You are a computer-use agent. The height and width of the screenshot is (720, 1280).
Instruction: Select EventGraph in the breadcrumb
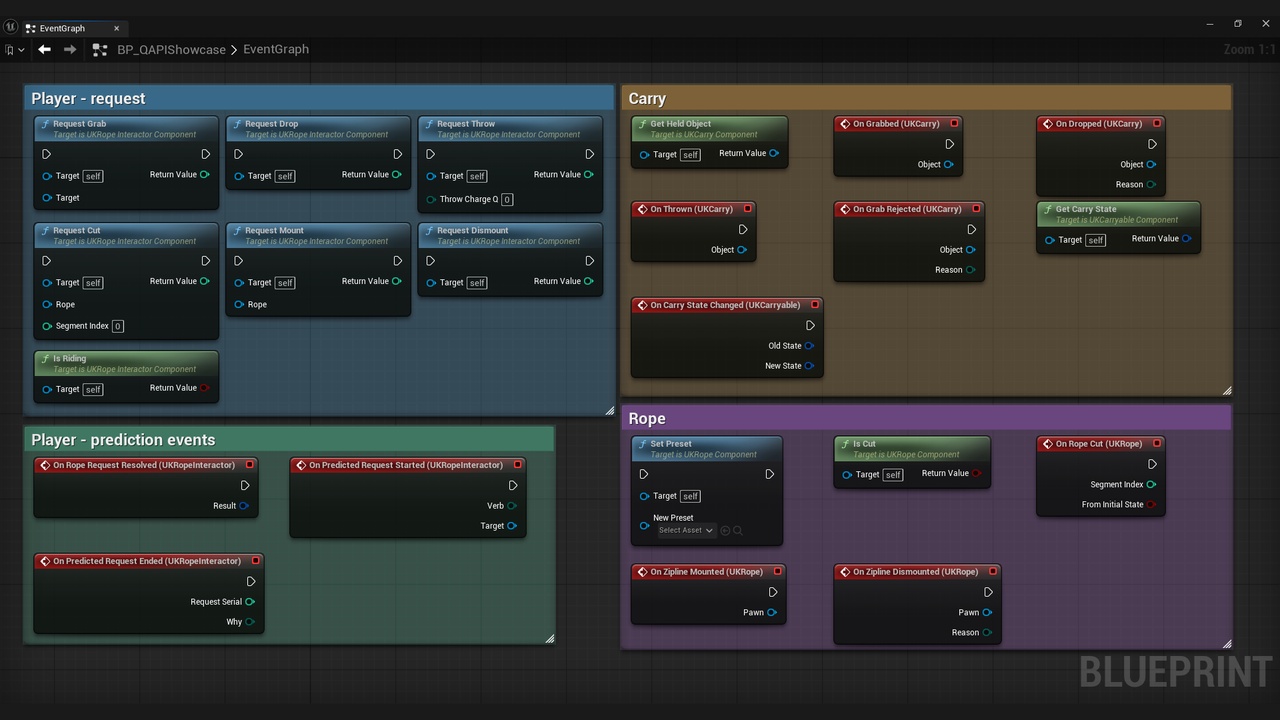coord(276,49)
